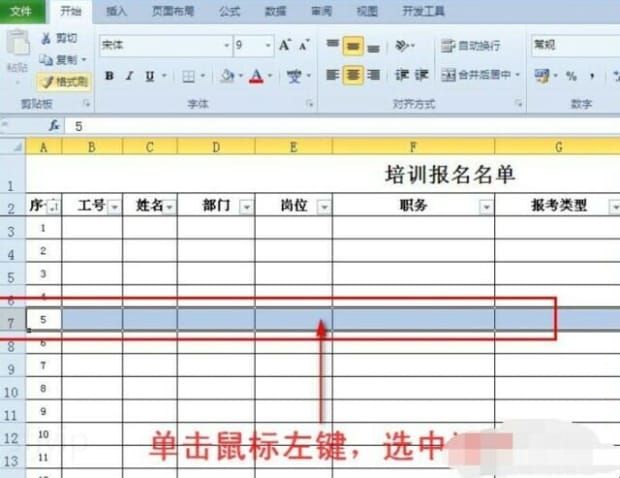Open fill color dropdown arrow

pyautogui.click(x=240, y=76)
